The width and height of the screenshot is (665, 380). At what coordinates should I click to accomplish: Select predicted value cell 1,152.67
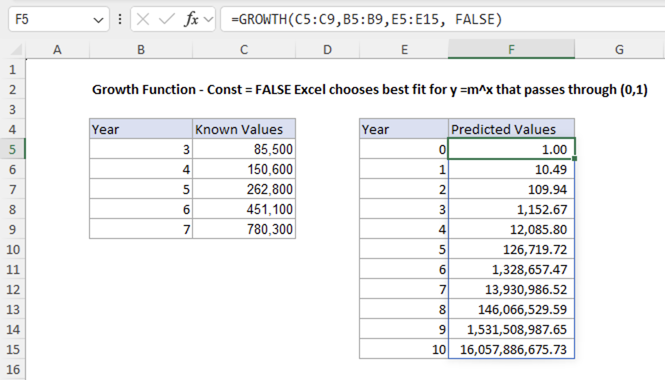[x=511, y=209]
